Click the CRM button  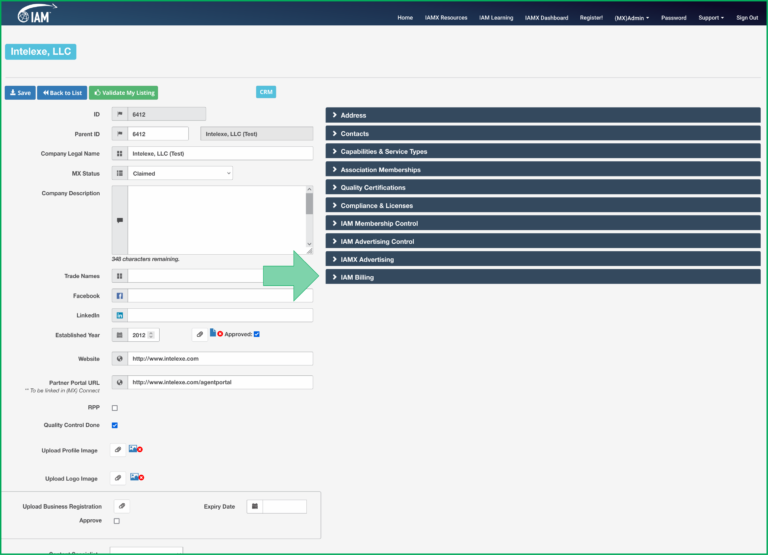(x=266, y=92)
